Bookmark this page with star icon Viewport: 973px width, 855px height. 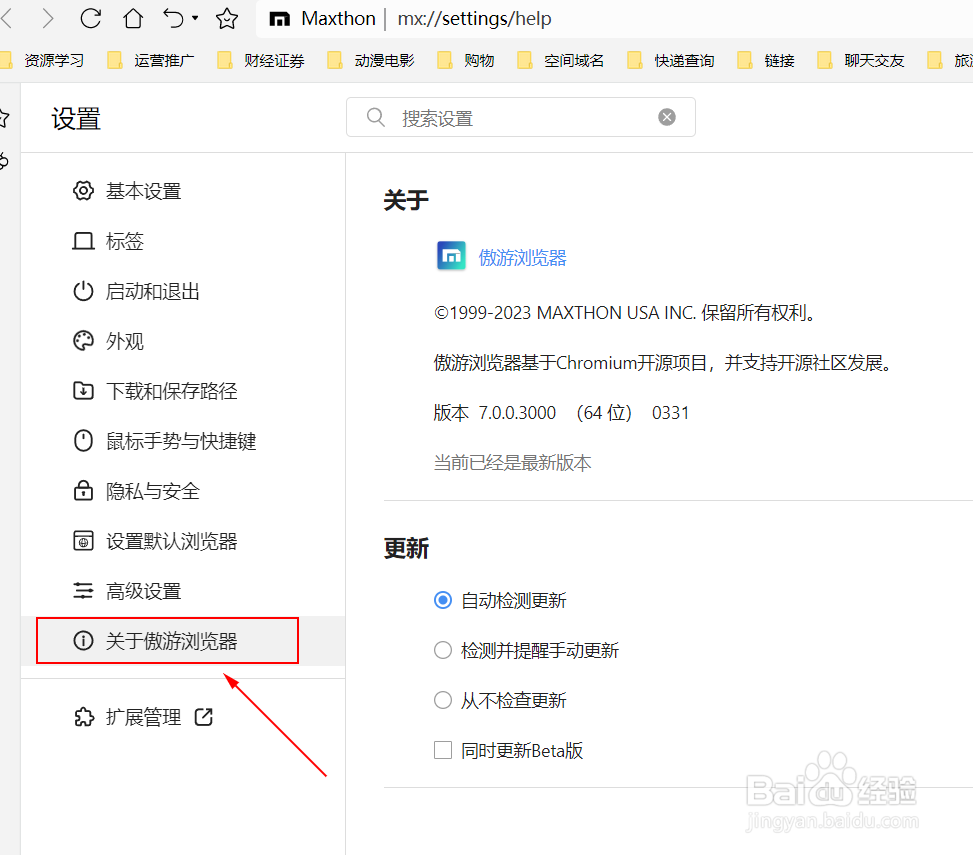click(226, 19)
